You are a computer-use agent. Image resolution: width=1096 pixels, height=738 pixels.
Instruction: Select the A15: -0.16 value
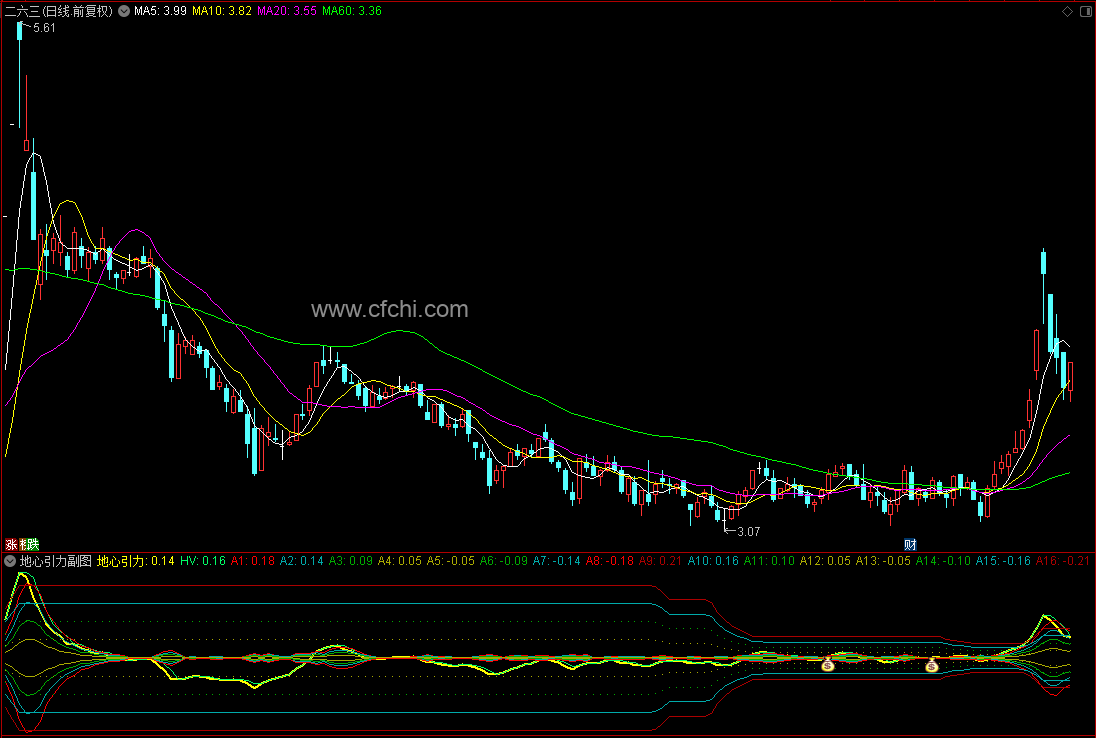pos(1004,561)
